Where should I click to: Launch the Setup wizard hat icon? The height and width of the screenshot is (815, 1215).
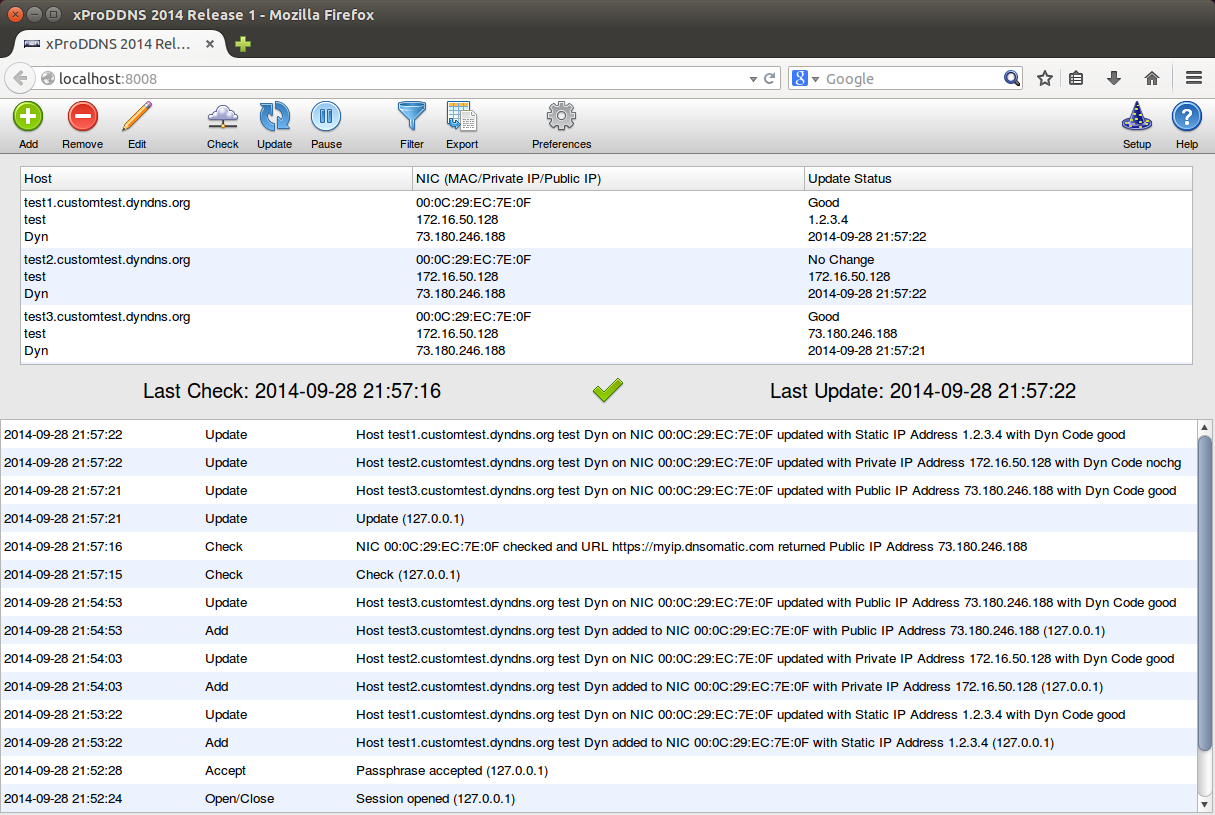[1137, 117]
